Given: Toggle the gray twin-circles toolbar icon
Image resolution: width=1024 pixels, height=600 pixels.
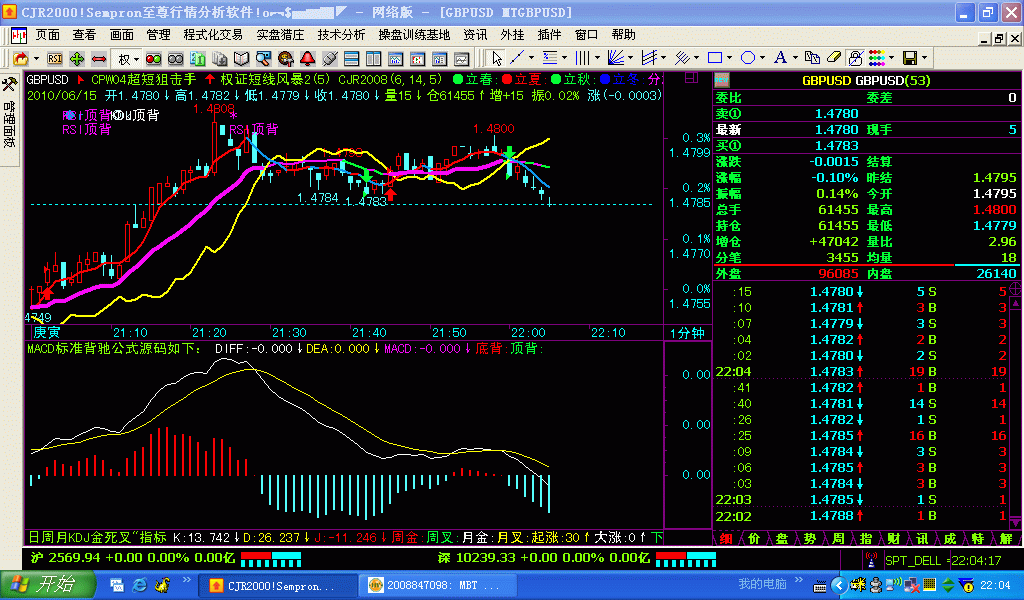Looking at the screenshot, I should pos(176,59).
